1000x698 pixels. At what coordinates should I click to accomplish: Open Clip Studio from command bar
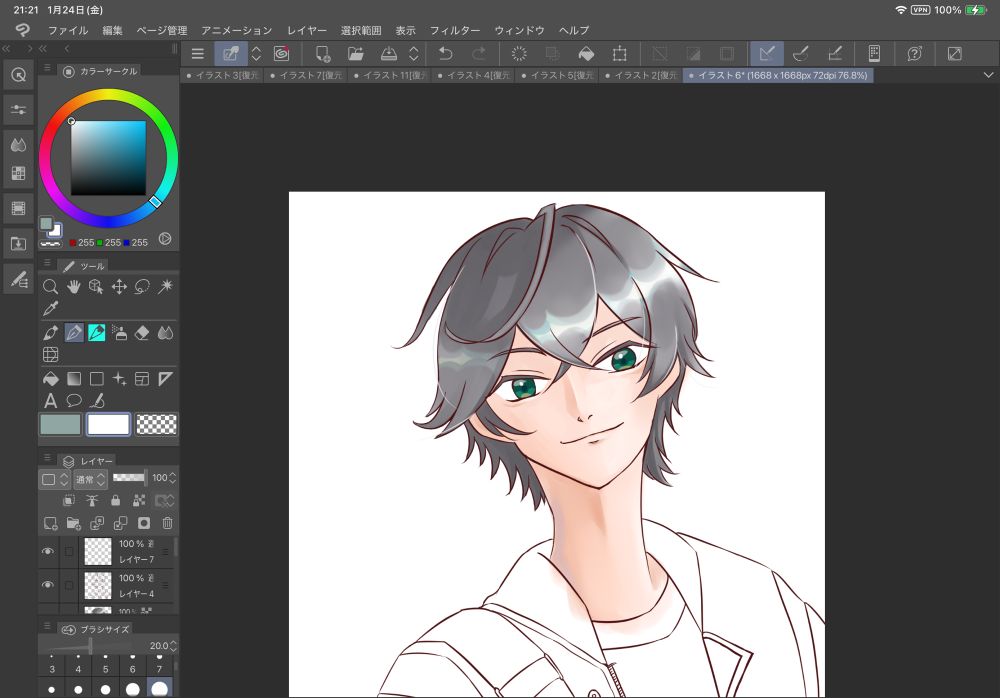(x=281, y=54)
